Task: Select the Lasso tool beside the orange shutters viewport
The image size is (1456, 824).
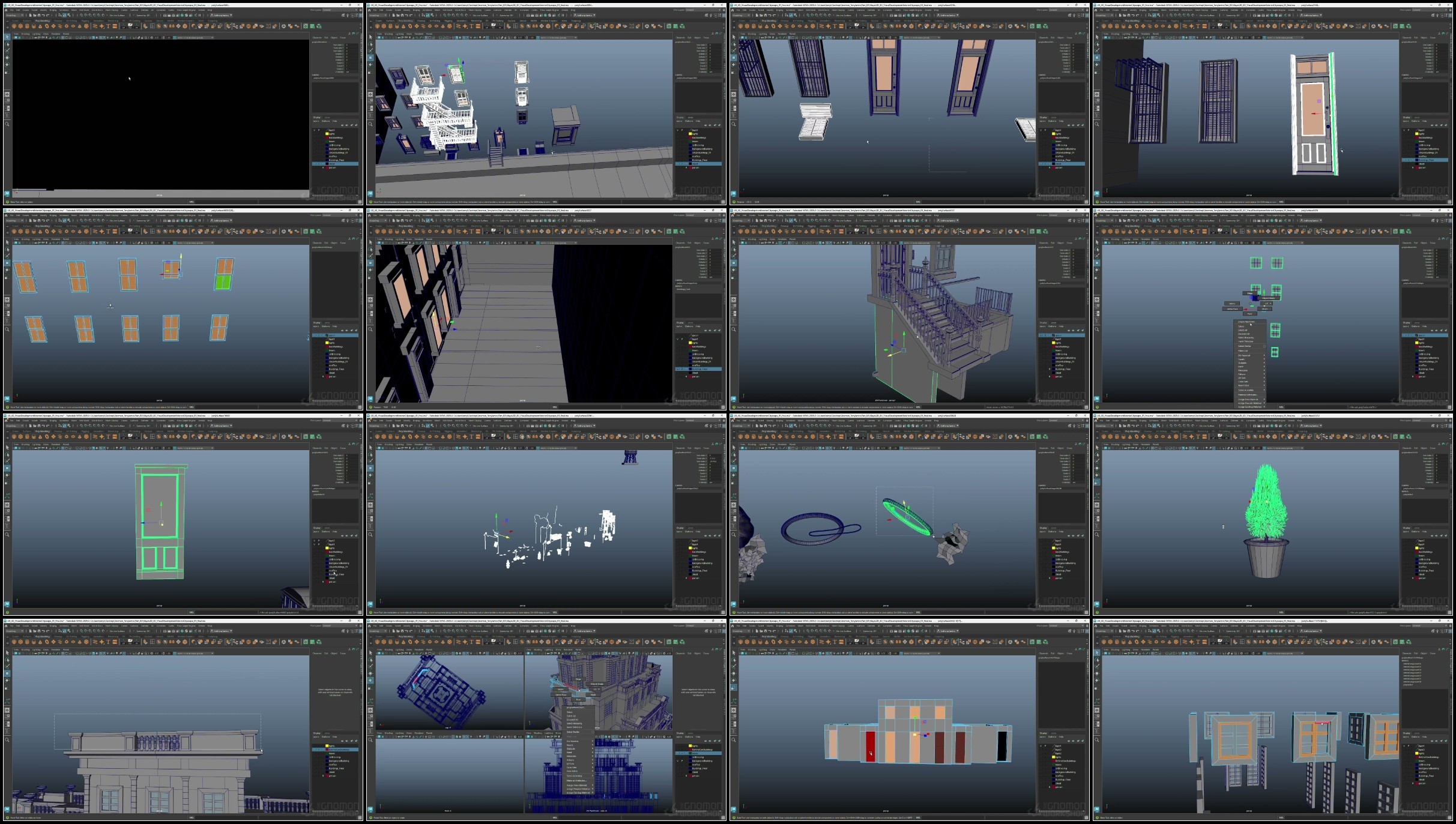Action: pyautogui.click(x=7, y=250)
